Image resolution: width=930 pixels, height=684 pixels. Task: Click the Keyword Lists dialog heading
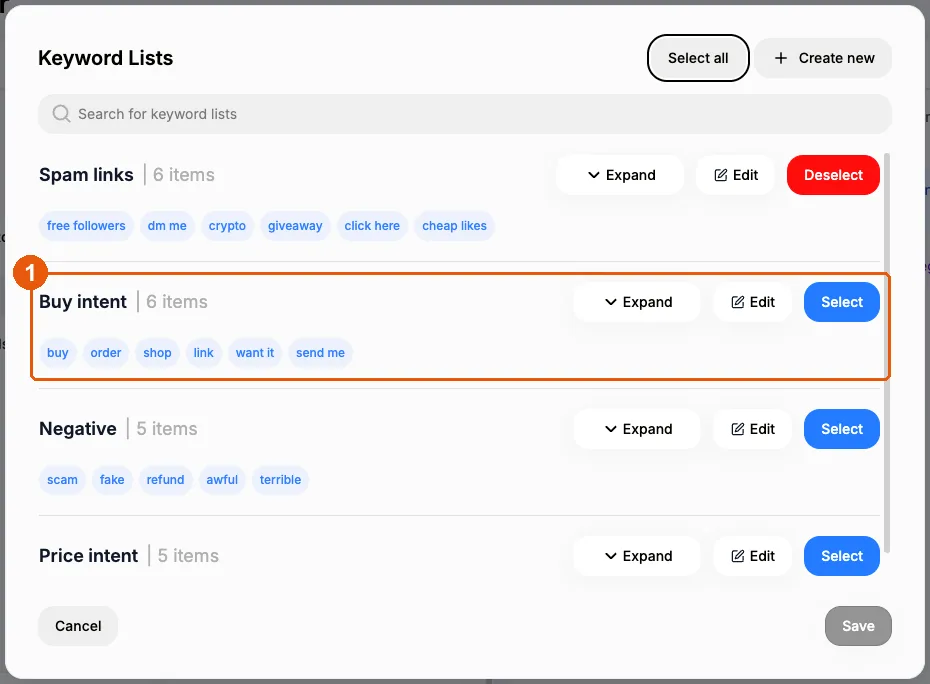pos(106,58)
